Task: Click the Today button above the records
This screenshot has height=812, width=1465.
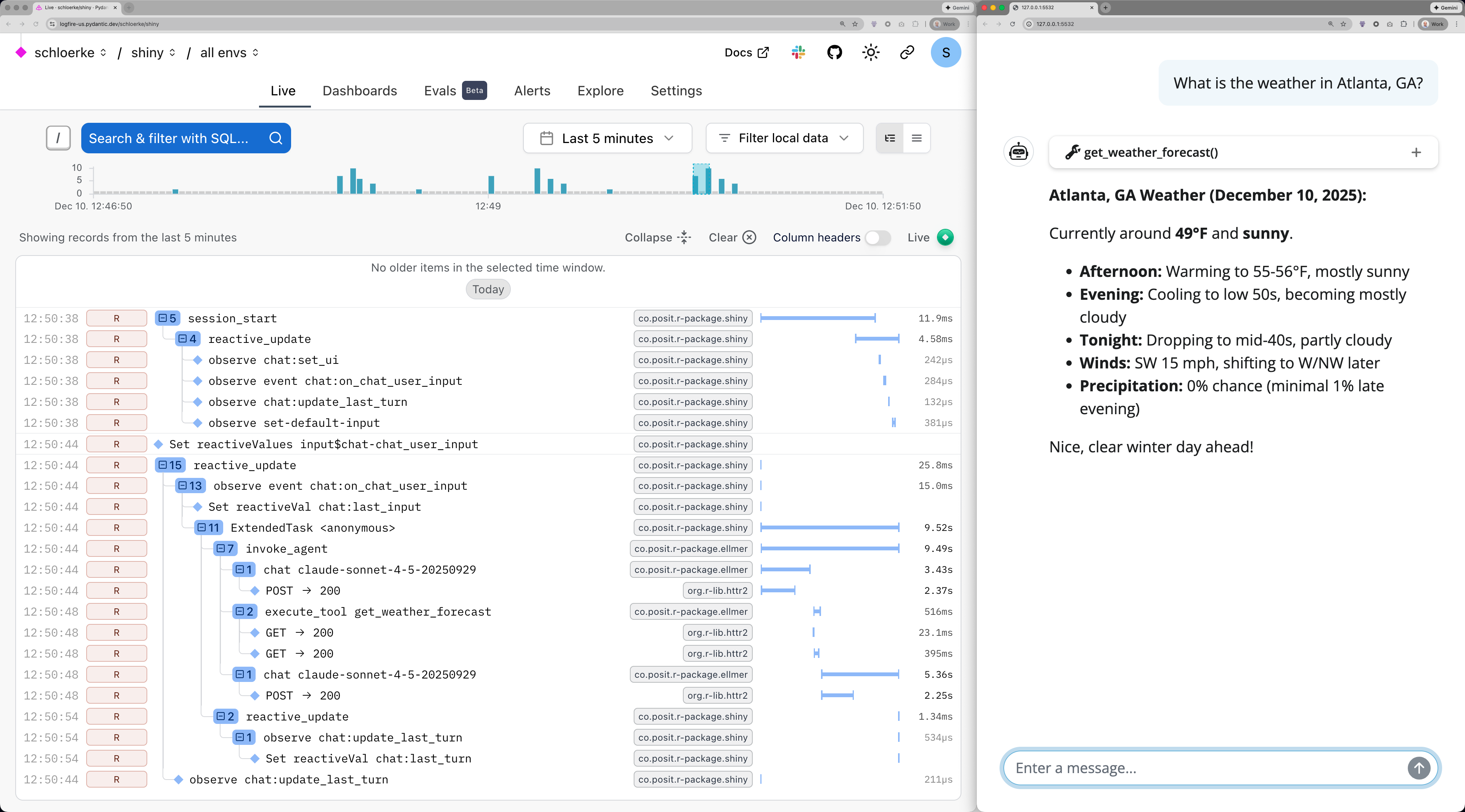Action: 488,289
